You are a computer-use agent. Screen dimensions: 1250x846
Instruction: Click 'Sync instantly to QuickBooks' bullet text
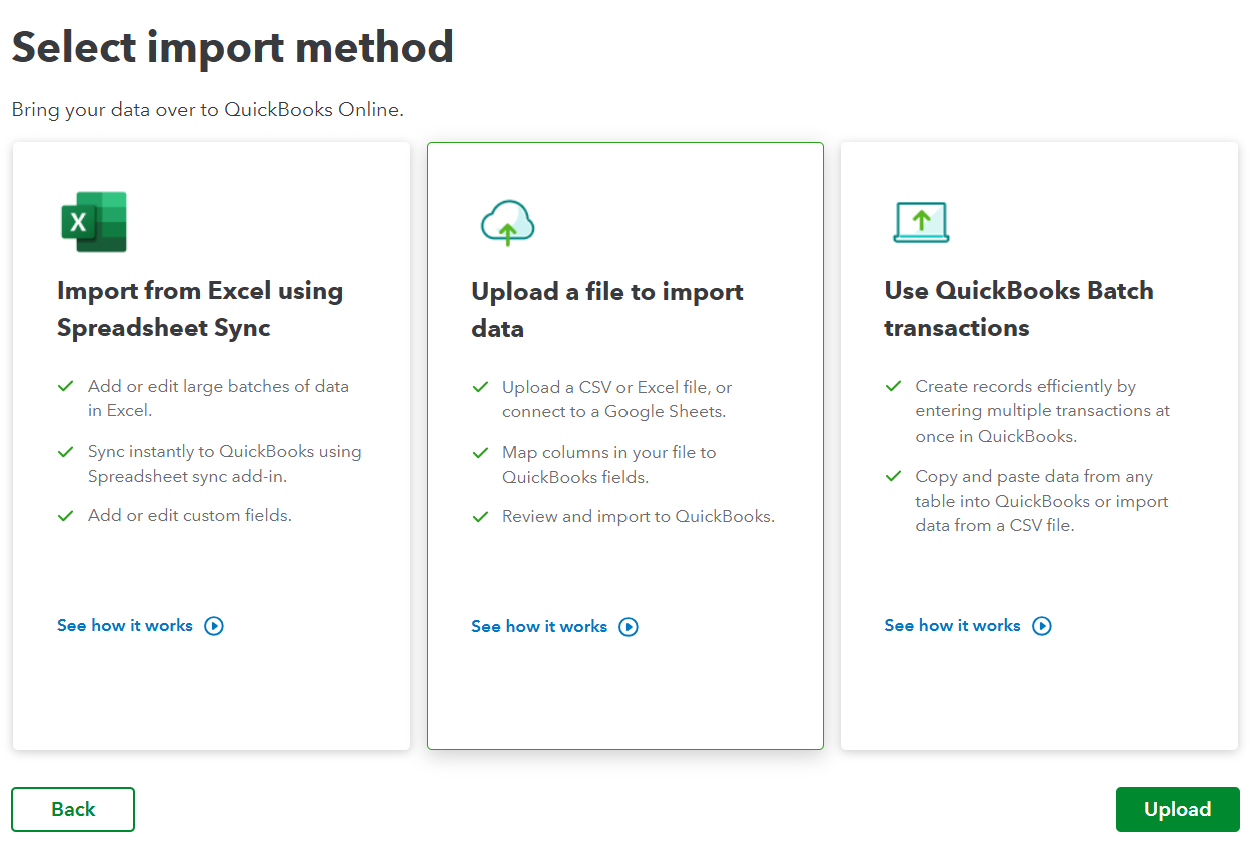224,464
